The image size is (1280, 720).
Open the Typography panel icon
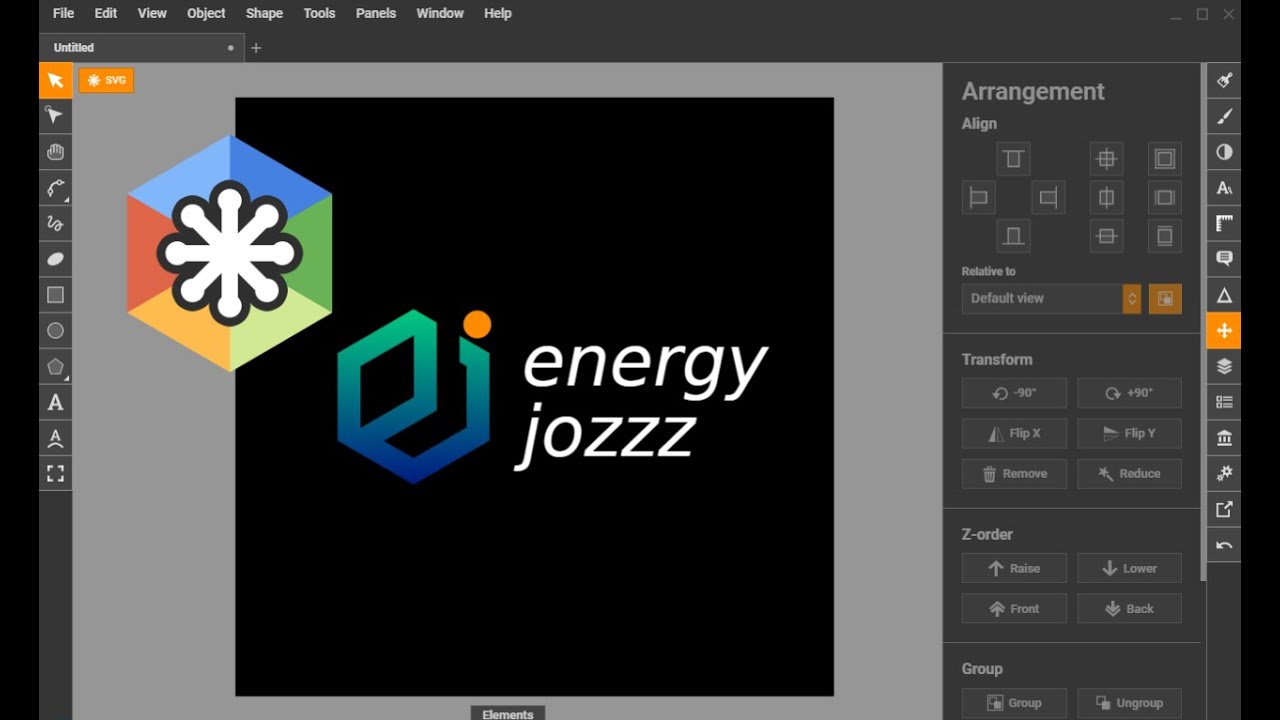tap(1224, 188)
